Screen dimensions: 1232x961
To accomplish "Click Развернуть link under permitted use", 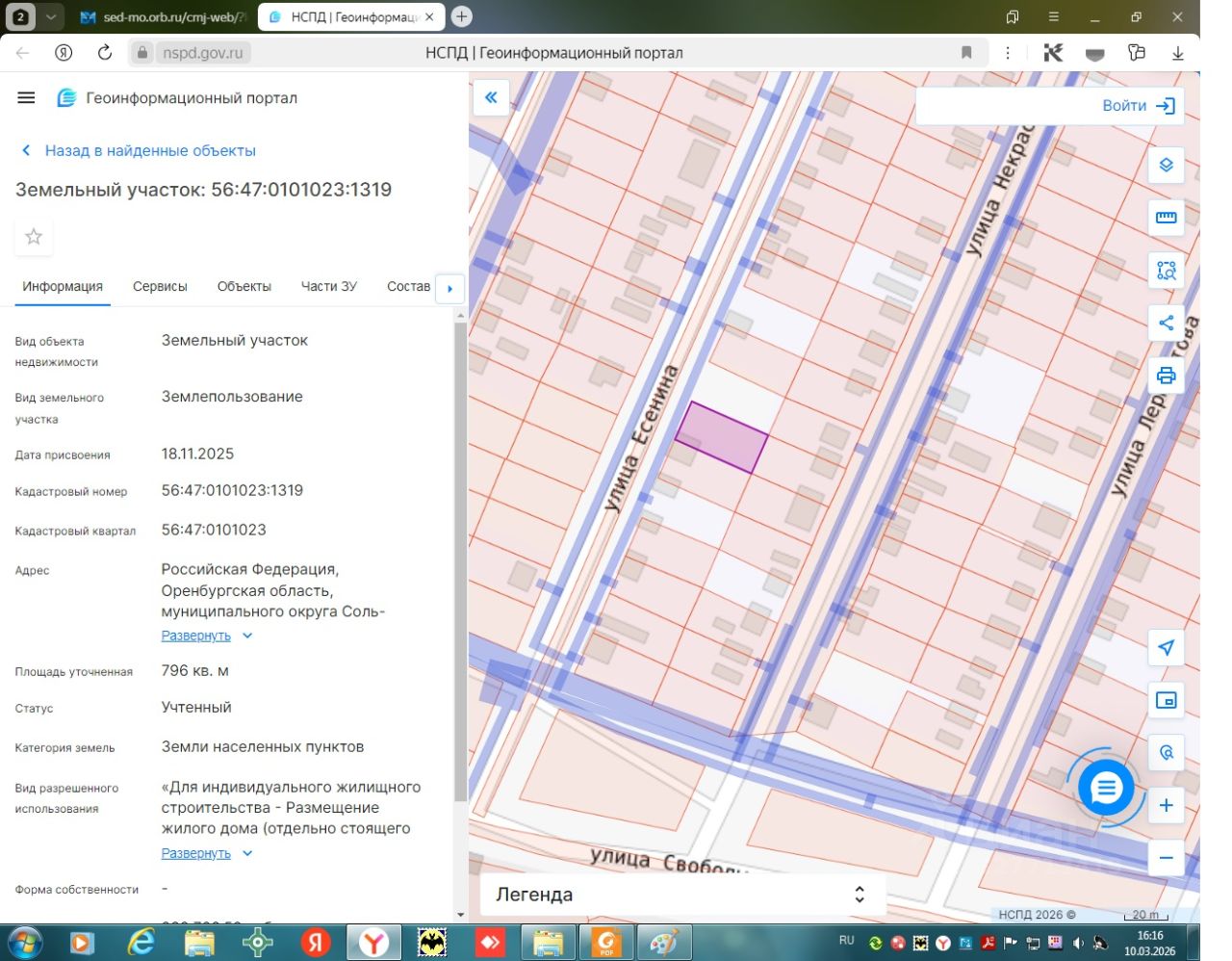I will (196, 853).
